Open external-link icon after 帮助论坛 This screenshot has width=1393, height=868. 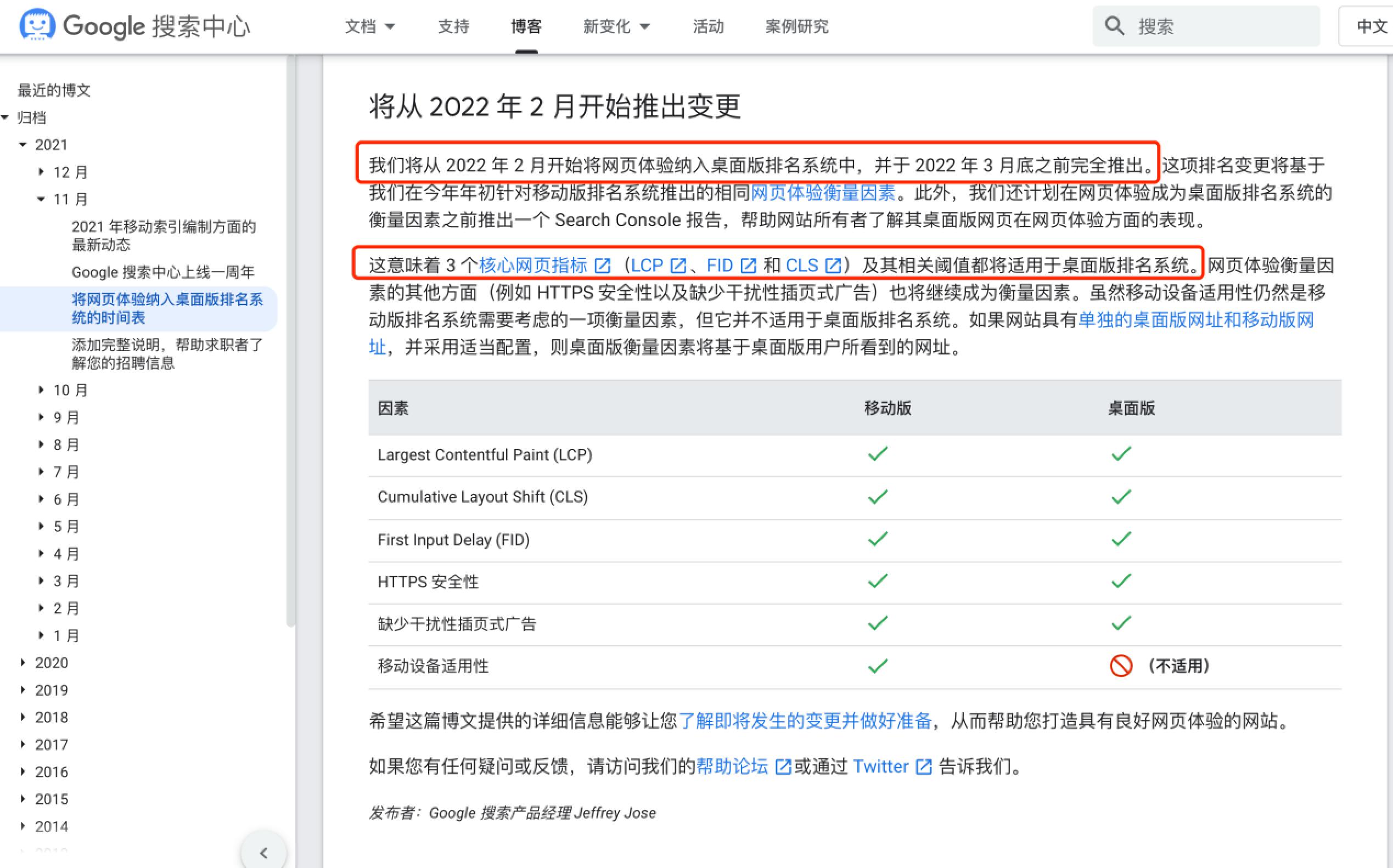[x=783, y=767]
